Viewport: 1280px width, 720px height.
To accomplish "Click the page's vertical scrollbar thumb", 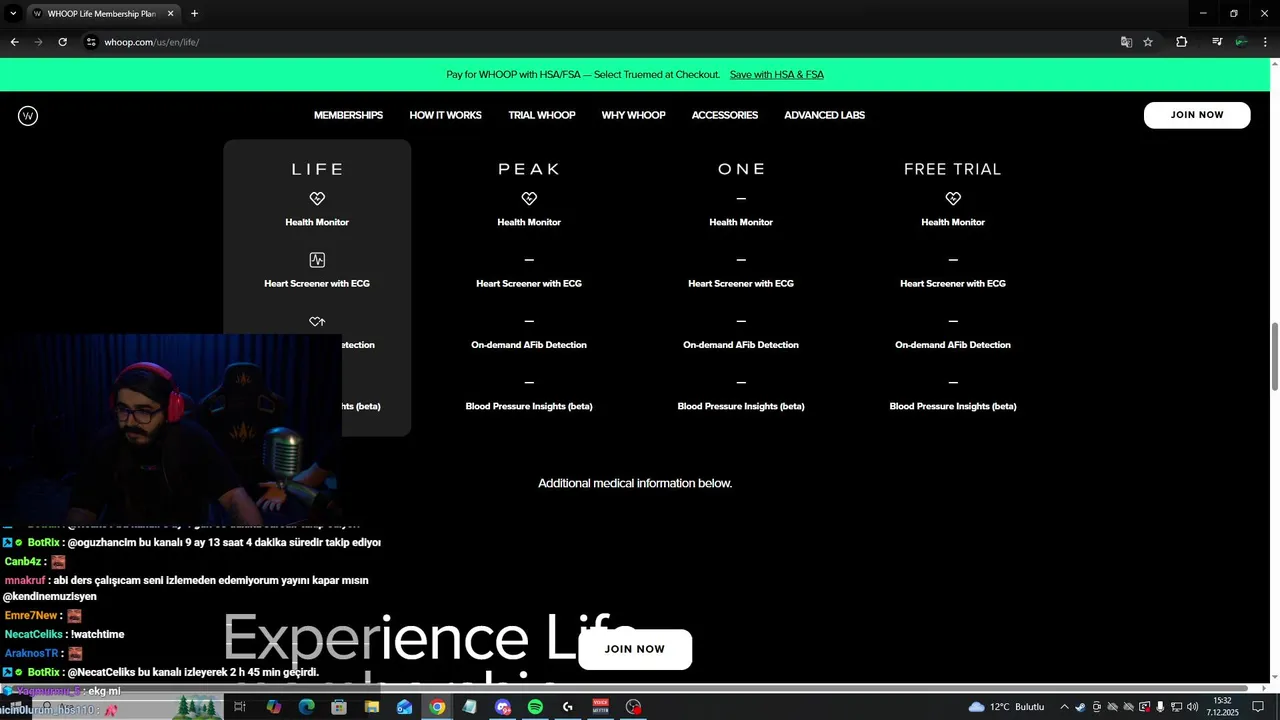I will click(x=1274, y=357).
